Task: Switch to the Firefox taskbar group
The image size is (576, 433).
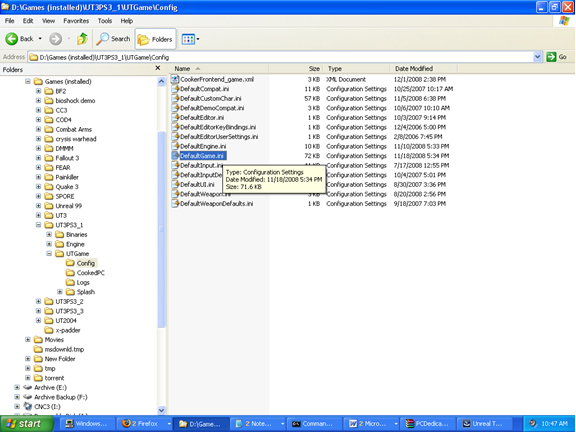Action: pos(144,424)
